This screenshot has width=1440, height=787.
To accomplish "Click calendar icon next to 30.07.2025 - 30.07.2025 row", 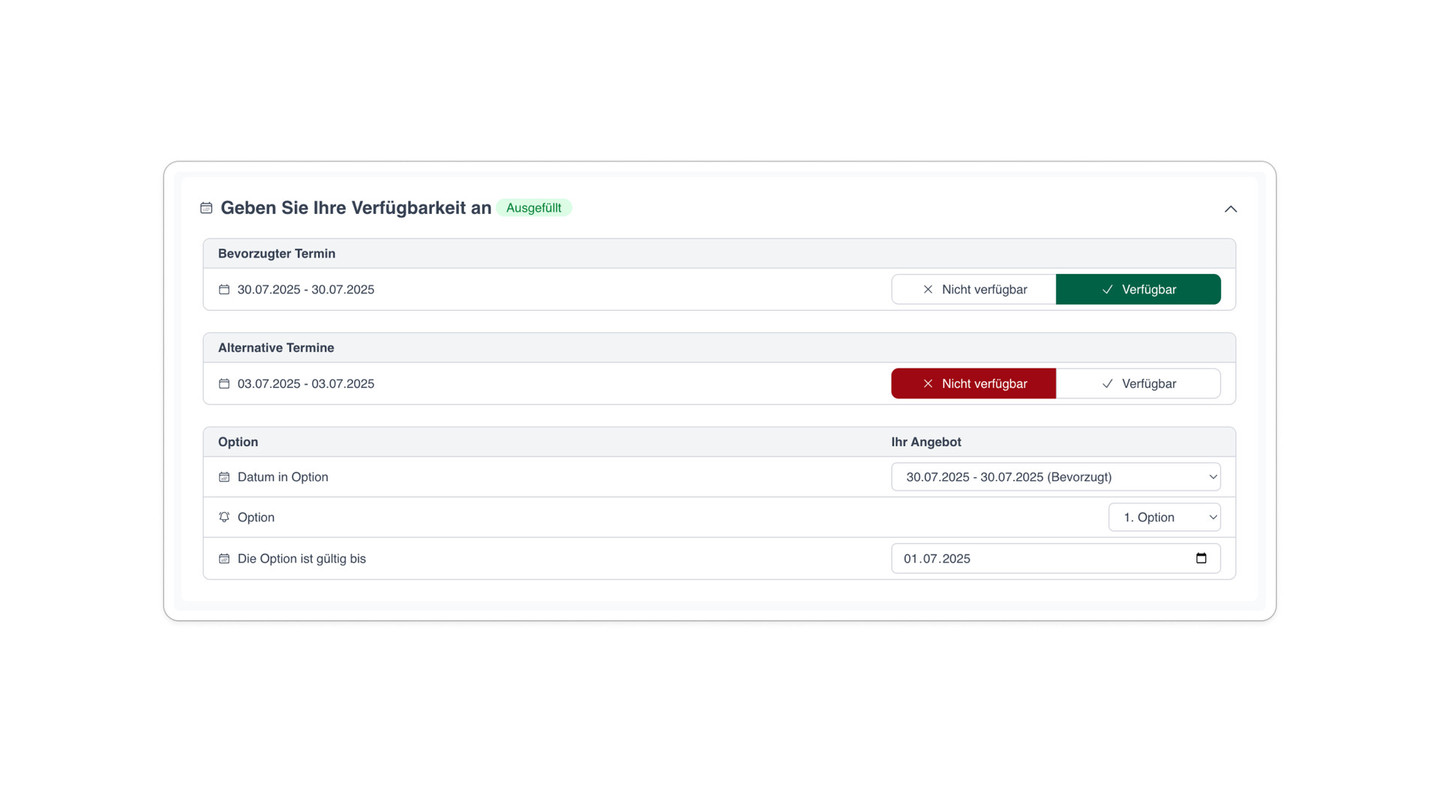I will (224, 290).
